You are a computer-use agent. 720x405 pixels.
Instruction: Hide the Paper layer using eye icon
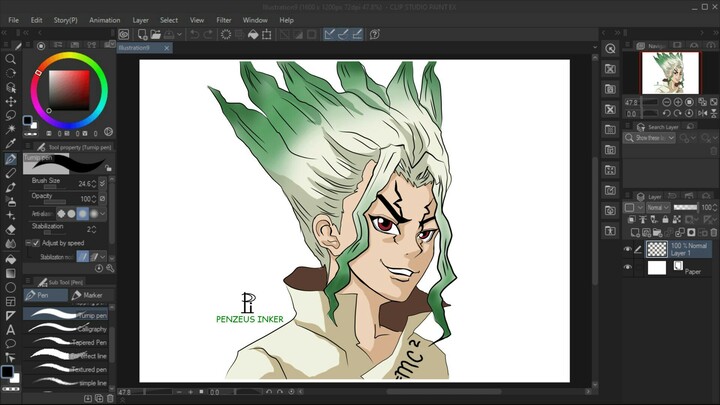[627, 267]
